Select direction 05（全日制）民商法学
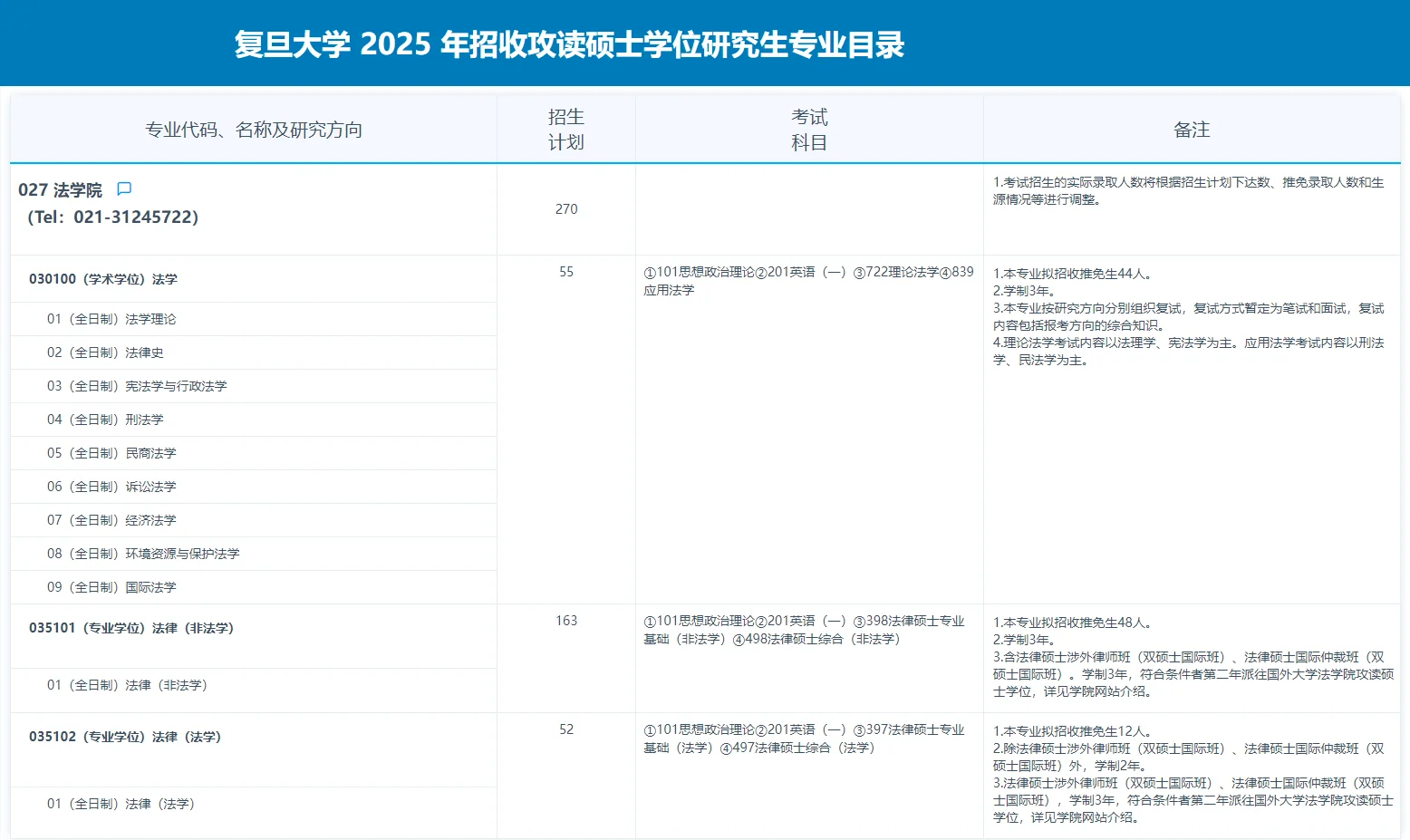The height and width of the screenshot is (840, 1410). click(x=254, y=453)
